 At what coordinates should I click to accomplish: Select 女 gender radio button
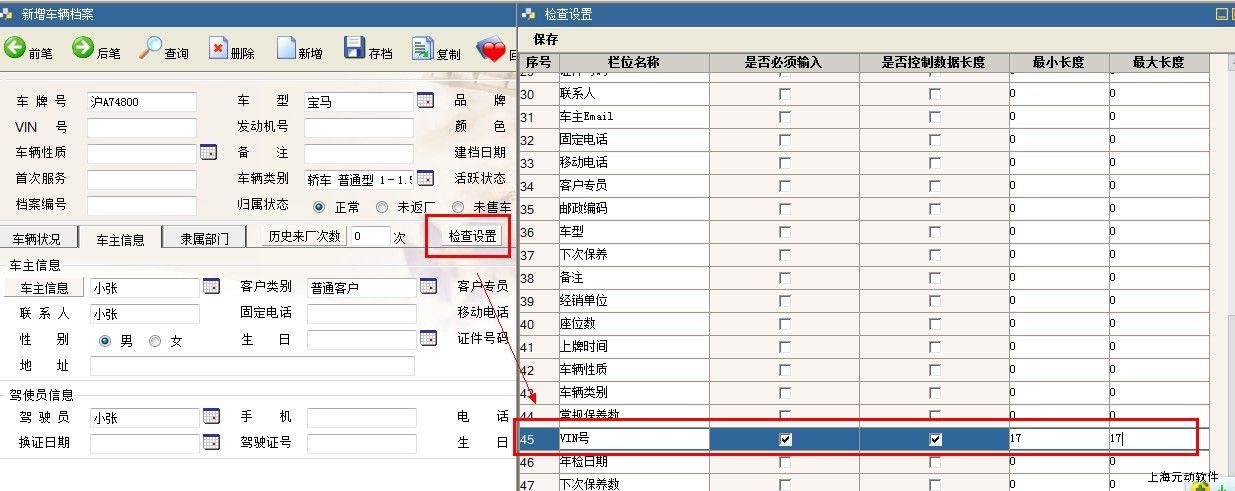(155, 341)
